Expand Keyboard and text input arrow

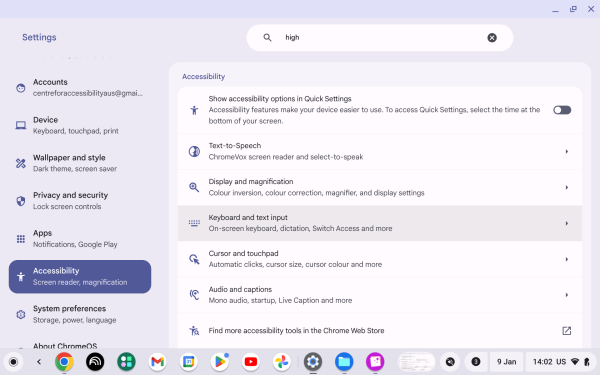coord(567,223)
